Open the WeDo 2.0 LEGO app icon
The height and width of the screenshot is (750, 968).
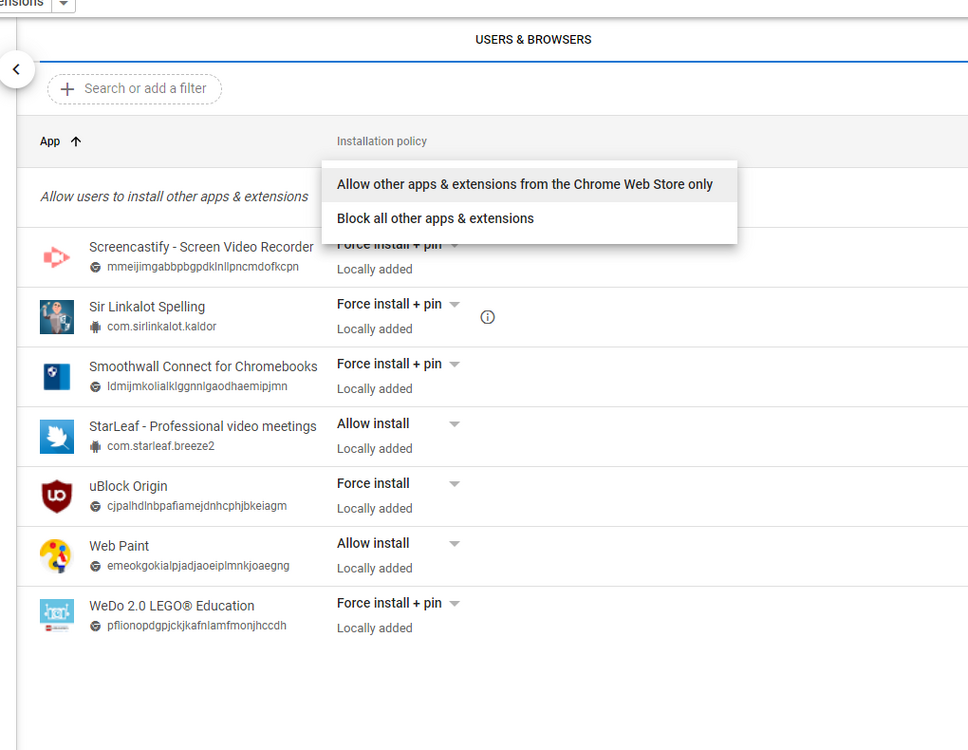point(57,615)
